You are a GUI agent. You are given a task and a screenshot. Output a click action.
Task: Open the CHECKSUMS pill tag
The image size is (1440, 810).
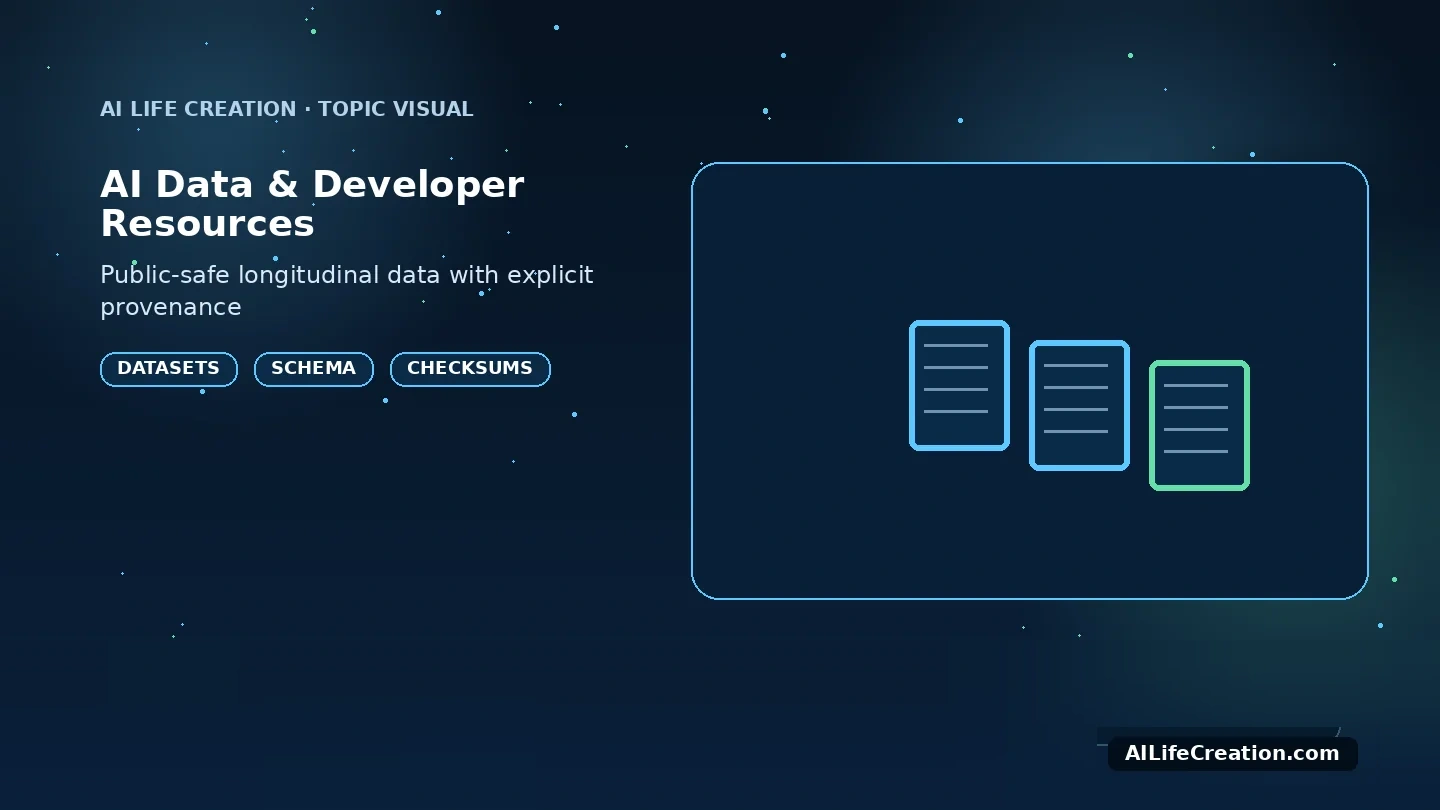coord(470,369)
